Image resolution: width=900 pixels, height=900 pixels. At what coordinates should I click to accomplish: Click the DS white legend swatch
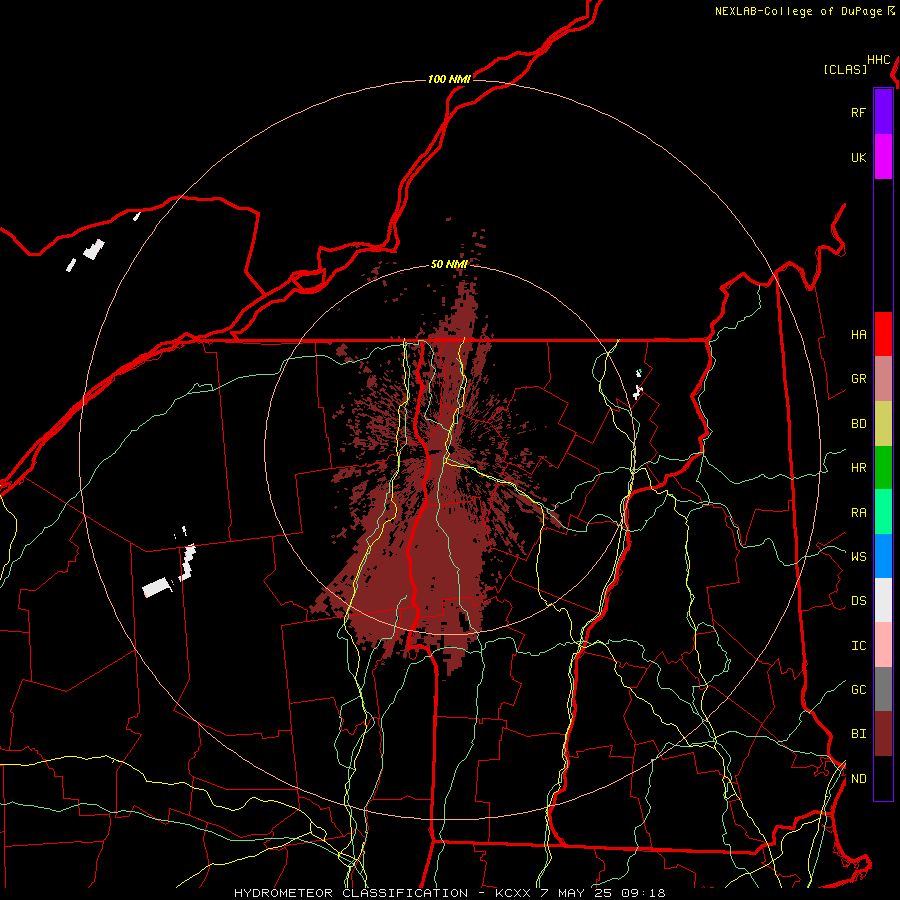click(x=883, y=600)
